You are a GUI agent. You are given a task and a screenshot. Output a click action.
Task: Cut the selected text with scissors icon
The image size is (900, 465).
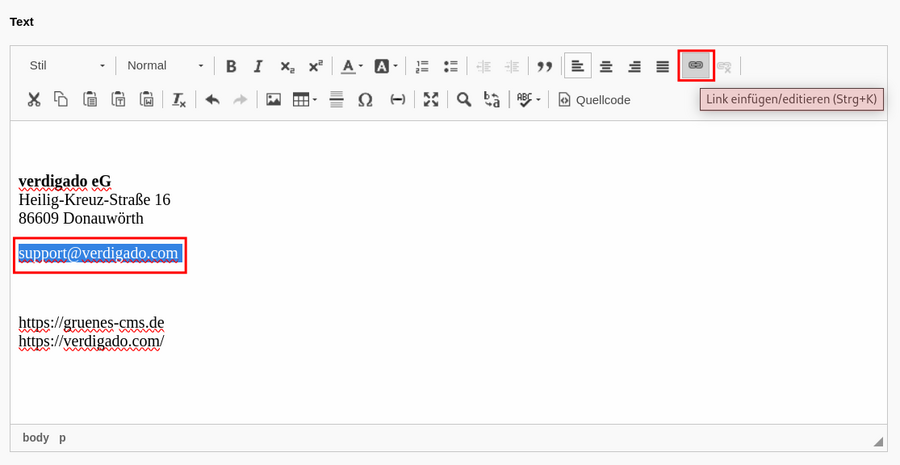click(x=34, y=99)
